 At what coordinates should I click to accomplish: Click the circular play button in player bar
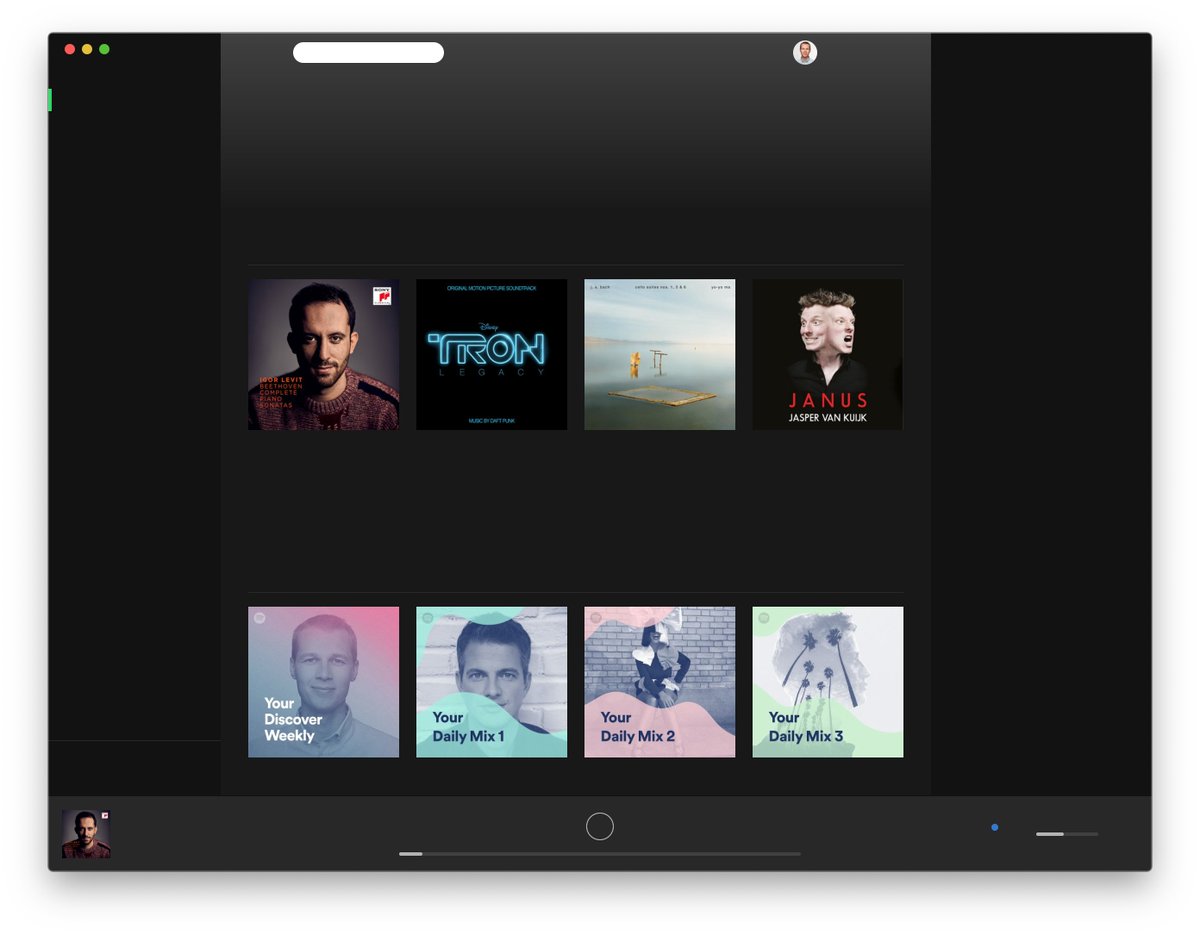[x=600, y=826]
